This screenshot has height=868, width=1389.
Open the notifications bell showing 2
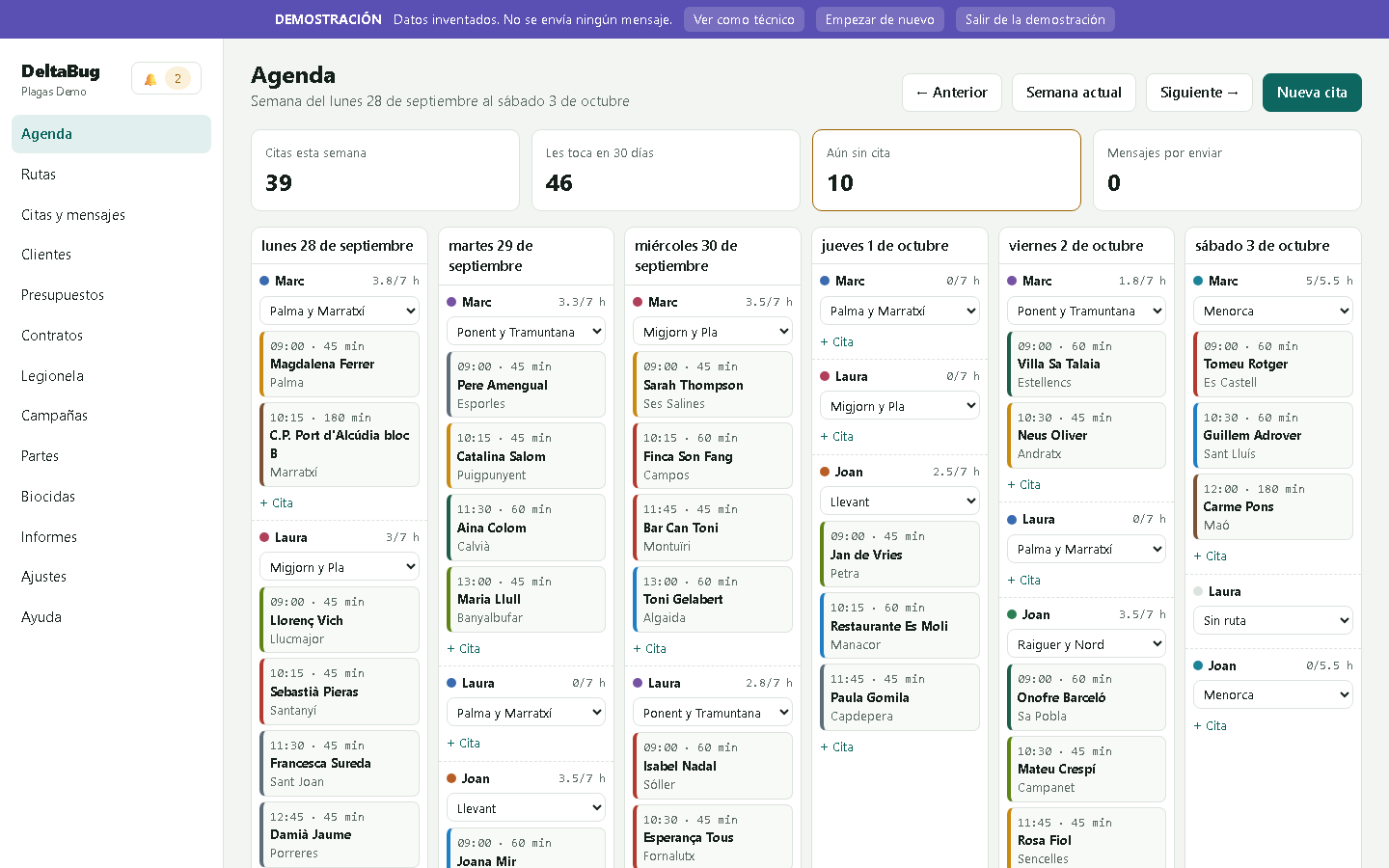coord(166,79)
